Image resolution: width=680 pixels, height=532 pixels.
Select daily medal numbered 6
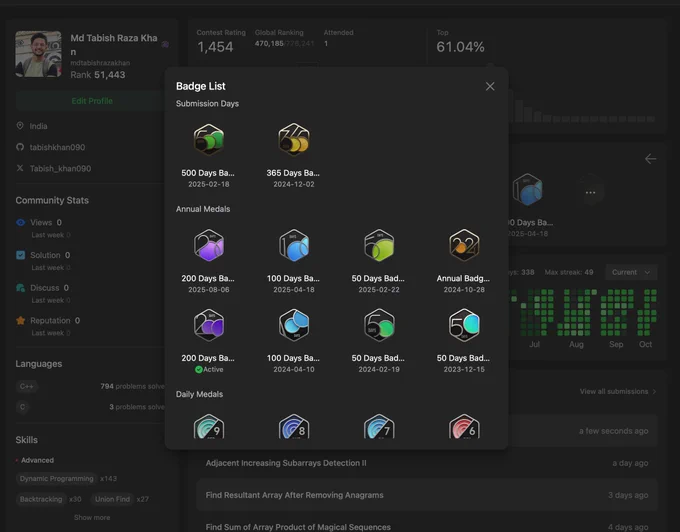(x=464, y=426)
